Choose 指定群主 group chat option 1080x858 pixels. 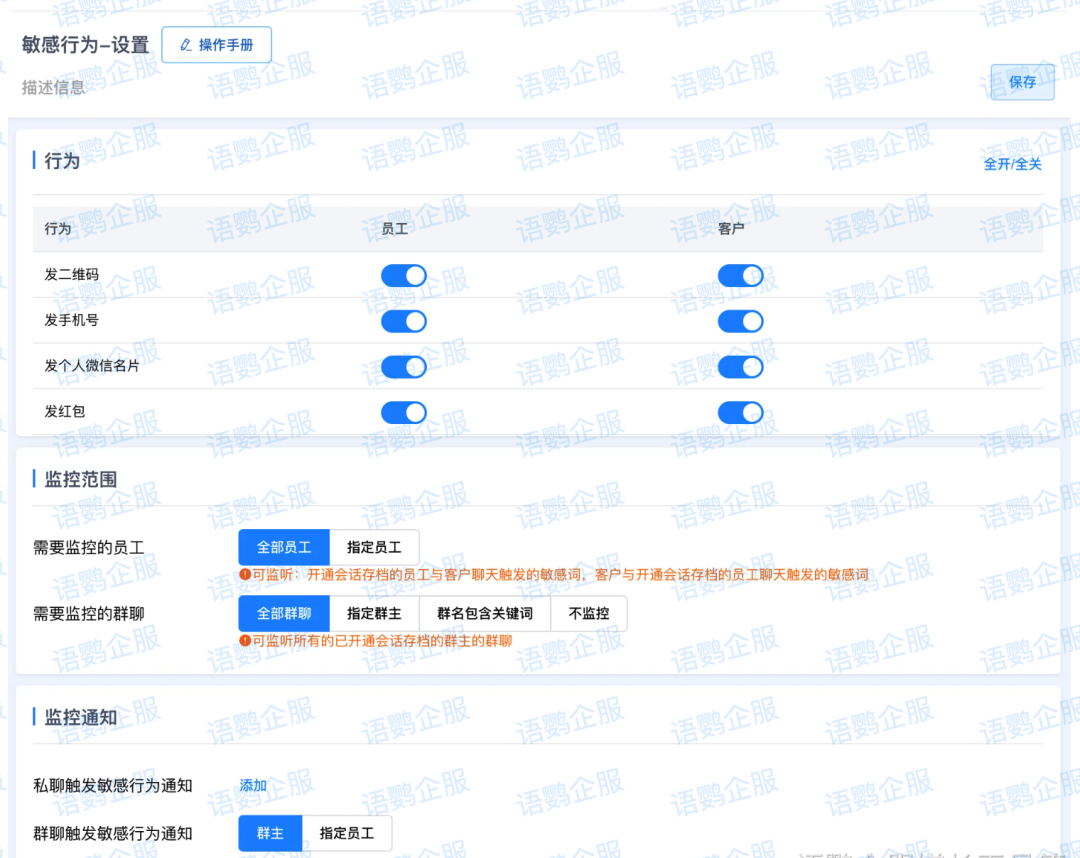point(374,614)
